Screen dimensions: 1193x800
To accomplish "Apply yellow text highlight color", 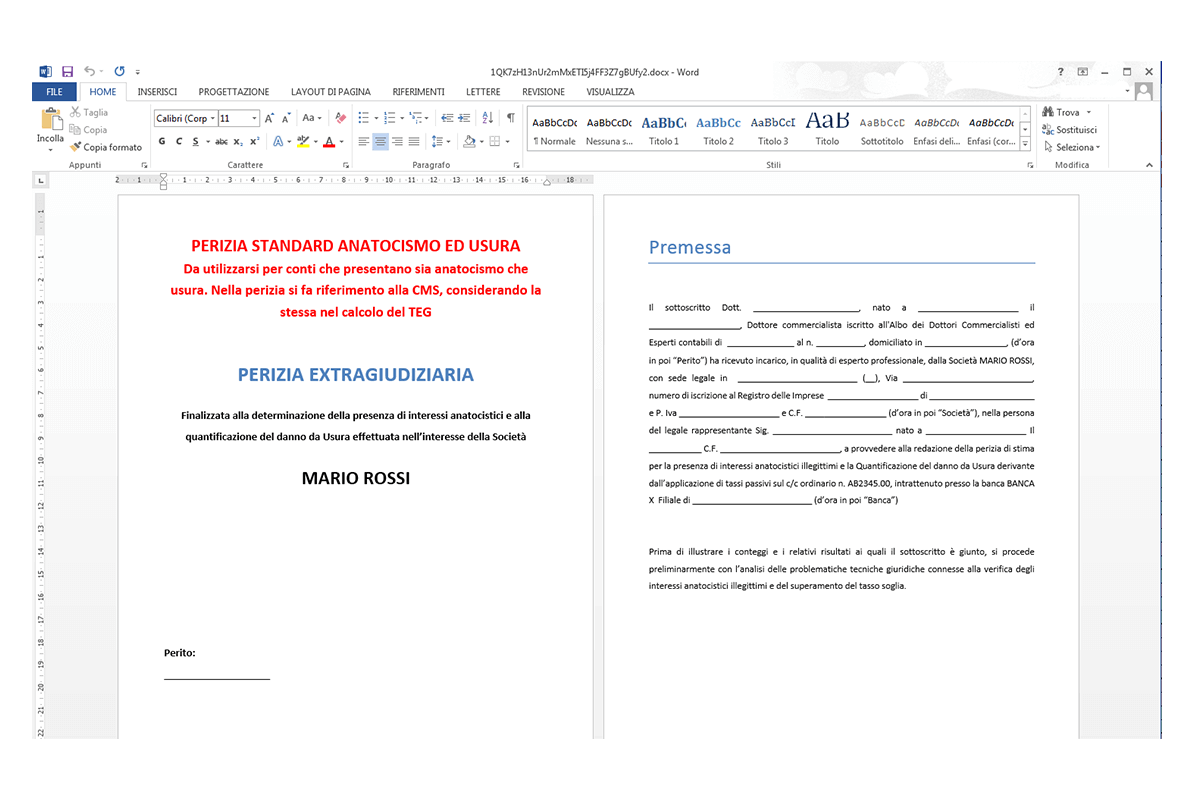I will pos(303,142).
